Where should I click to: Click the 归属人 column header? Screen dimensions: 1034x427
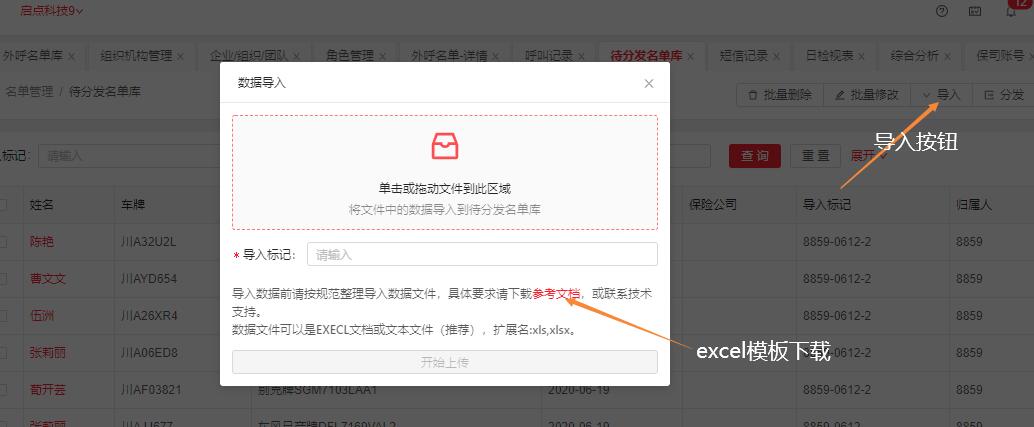tap(974, 205)
